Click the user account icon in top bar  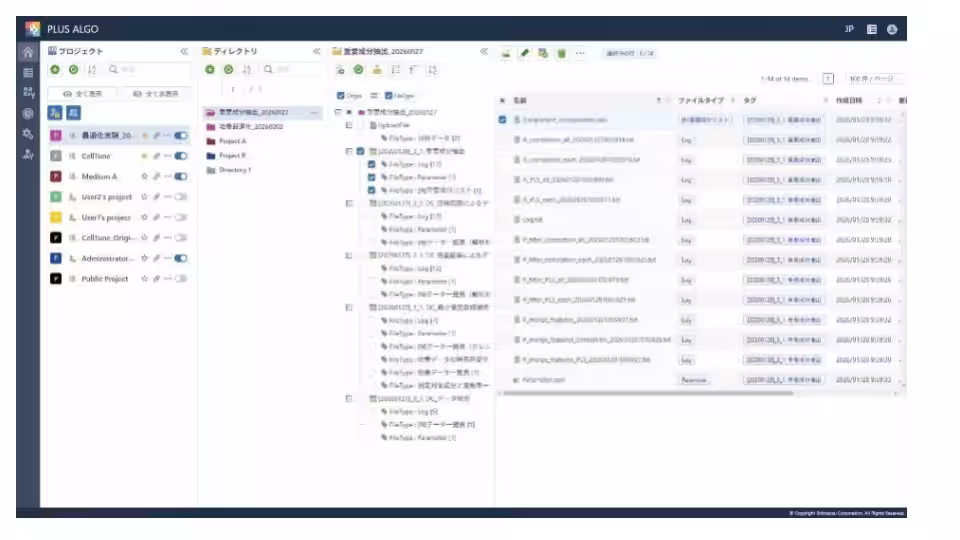pos(892,29)
